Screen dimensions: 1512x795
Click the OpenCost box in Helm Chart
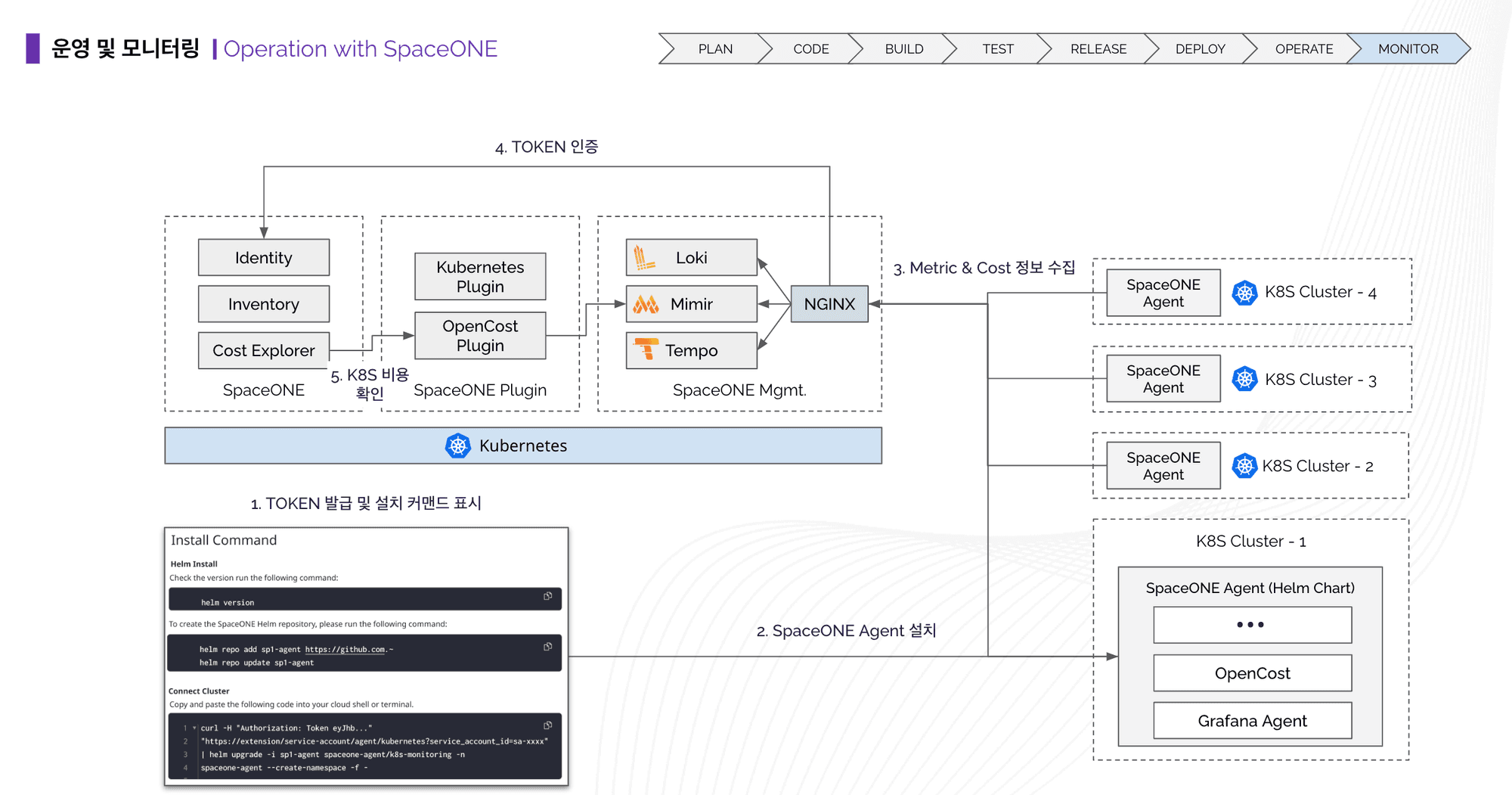pos(1253,673)
